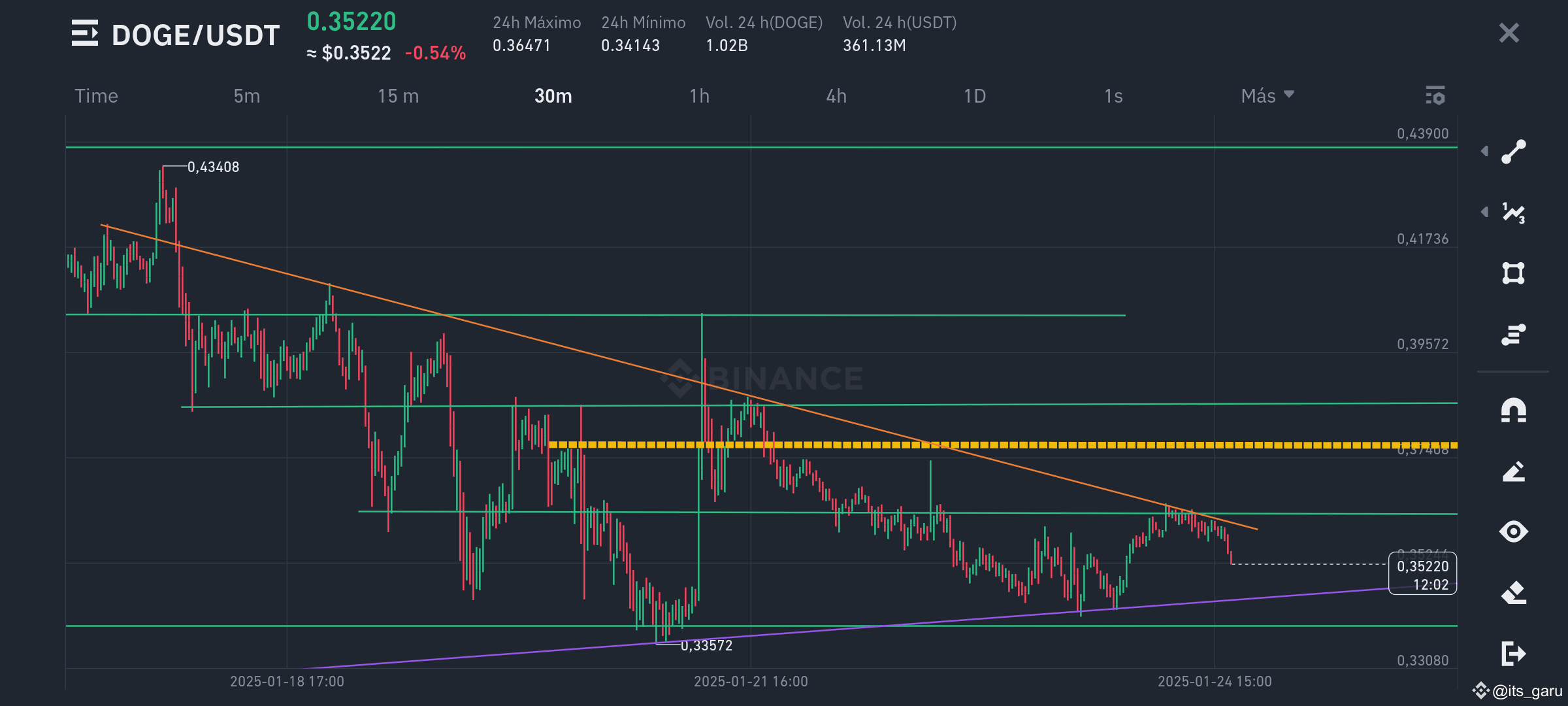This screenshot has width=1568, height=706.
Task: Click the 0,41736 price axis label
Action: (1422, 239)
